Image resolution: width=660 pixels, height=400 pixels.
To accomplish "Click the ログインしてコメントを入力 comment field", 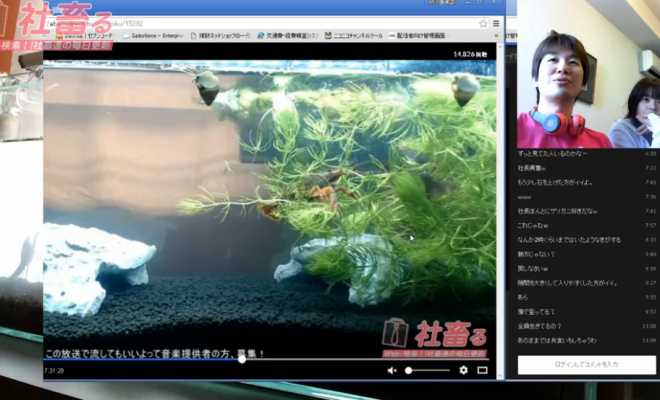I will pyautogui.click(x=585, y=365).
